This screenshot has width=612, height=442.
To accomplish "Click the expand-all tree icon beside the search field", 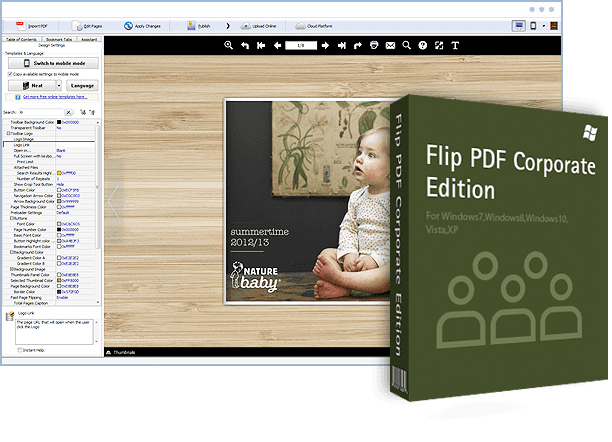I will point(83,112).
